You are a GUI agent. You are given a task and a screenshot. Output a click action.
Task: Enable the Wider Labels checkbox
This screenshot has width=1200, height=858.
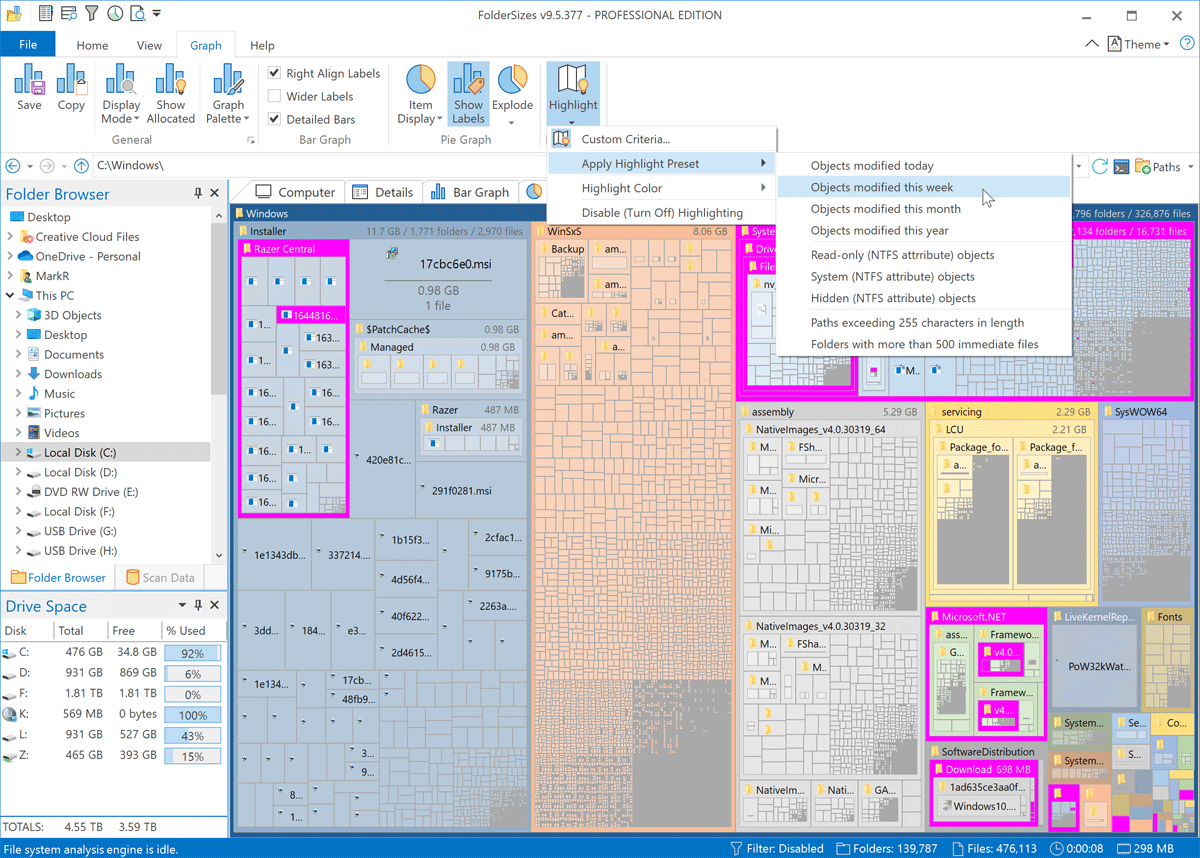275,96
